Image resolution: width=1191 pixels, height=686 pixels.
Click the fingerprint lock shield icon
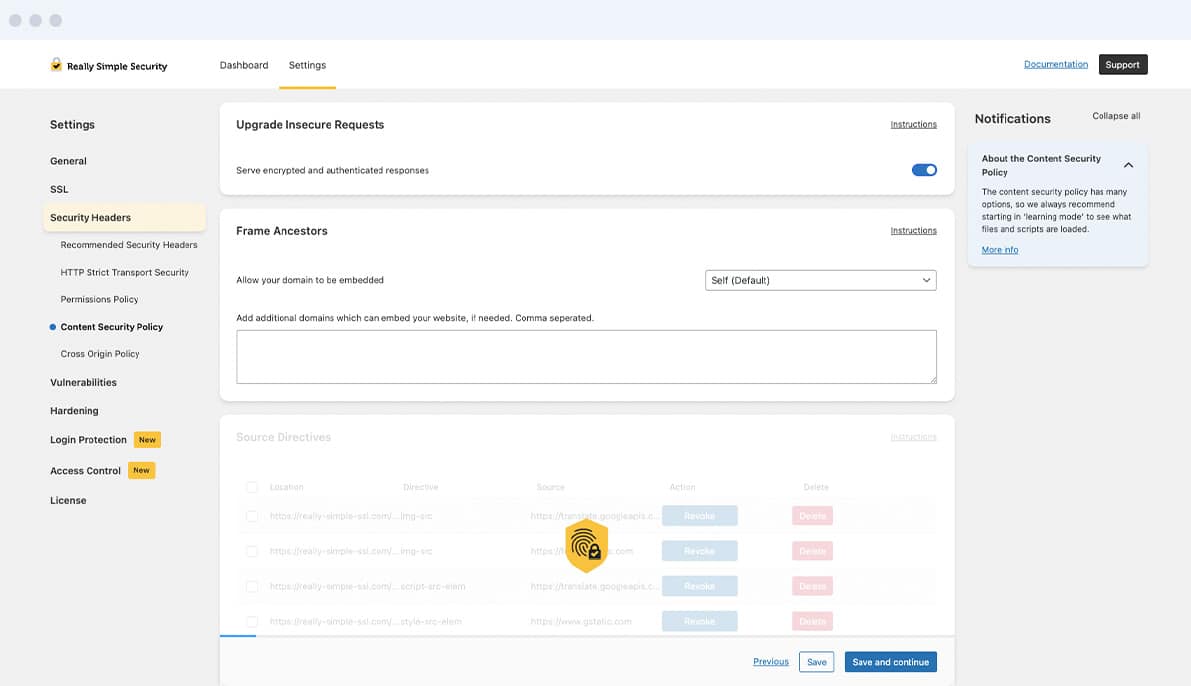click(586, 546)
